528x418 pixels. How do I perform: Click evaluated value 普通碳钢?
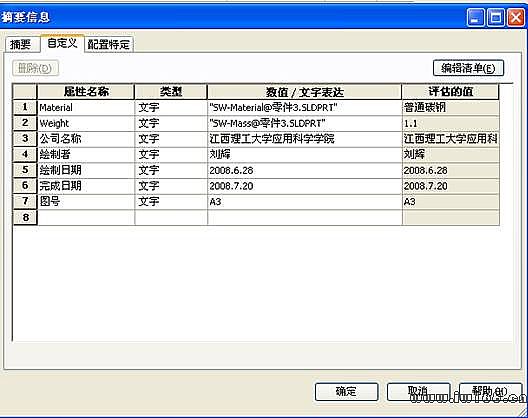(451, 107)
